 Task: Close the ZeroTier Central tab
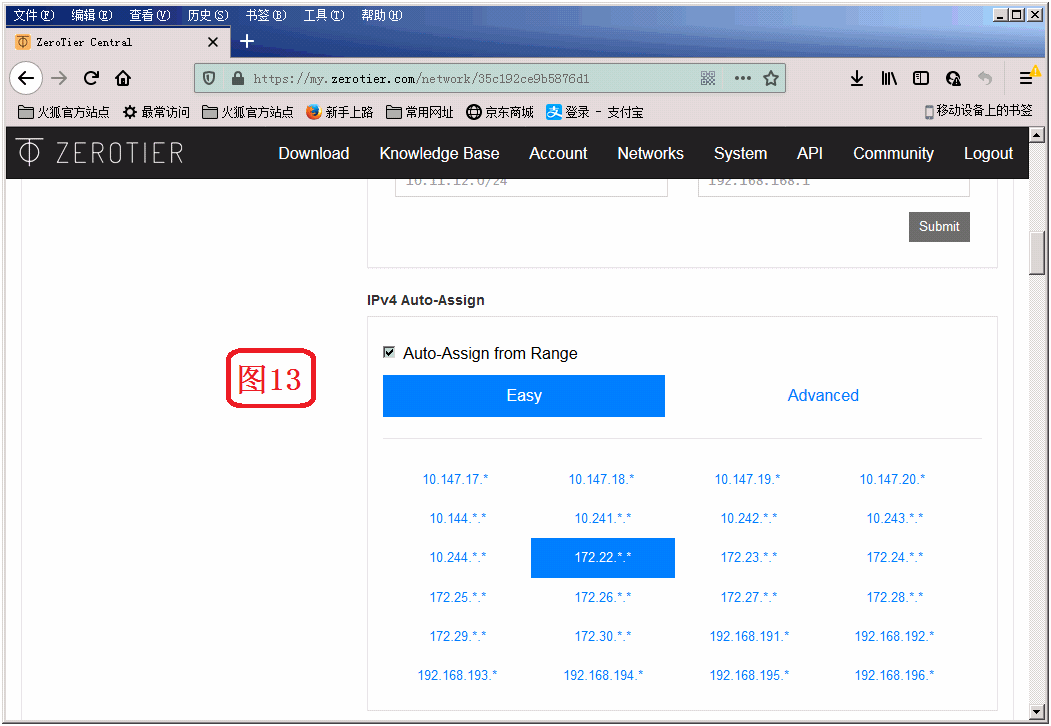tap(213, 42)
